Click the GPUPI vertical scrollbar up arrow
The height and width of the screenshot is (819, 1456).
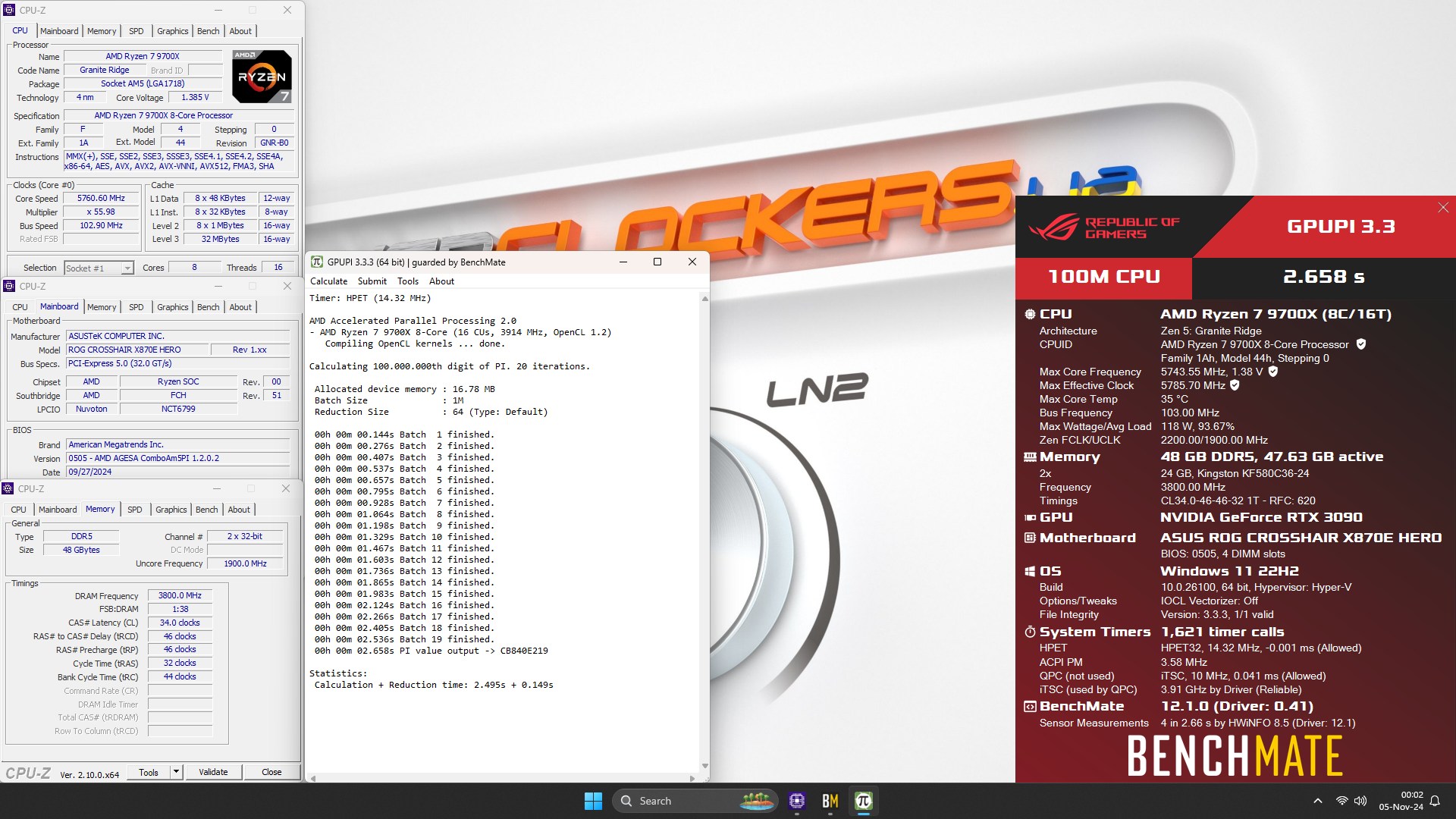(x=704, y=299)
